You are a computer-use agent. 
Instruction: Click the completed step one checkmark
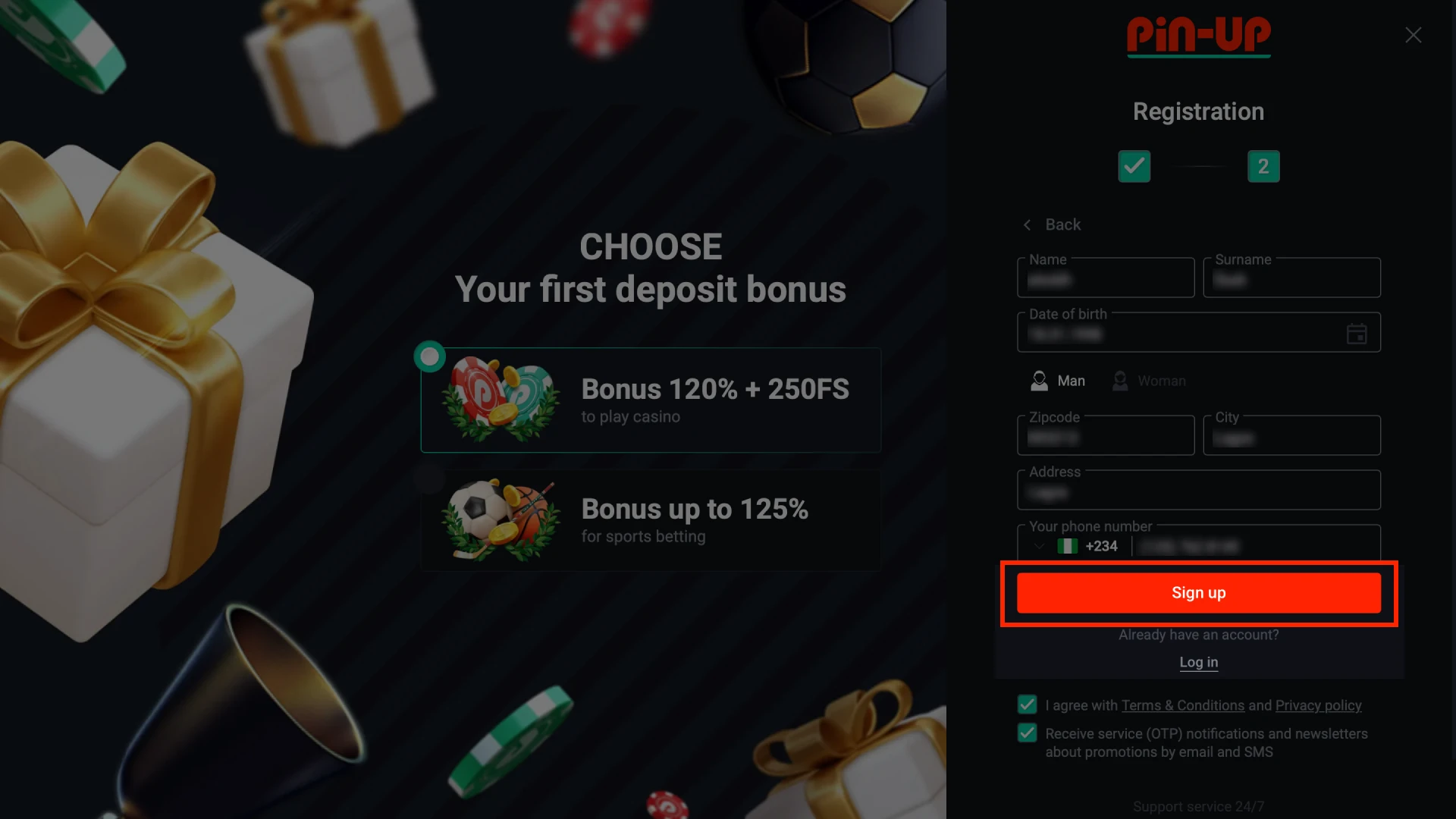1134,166
